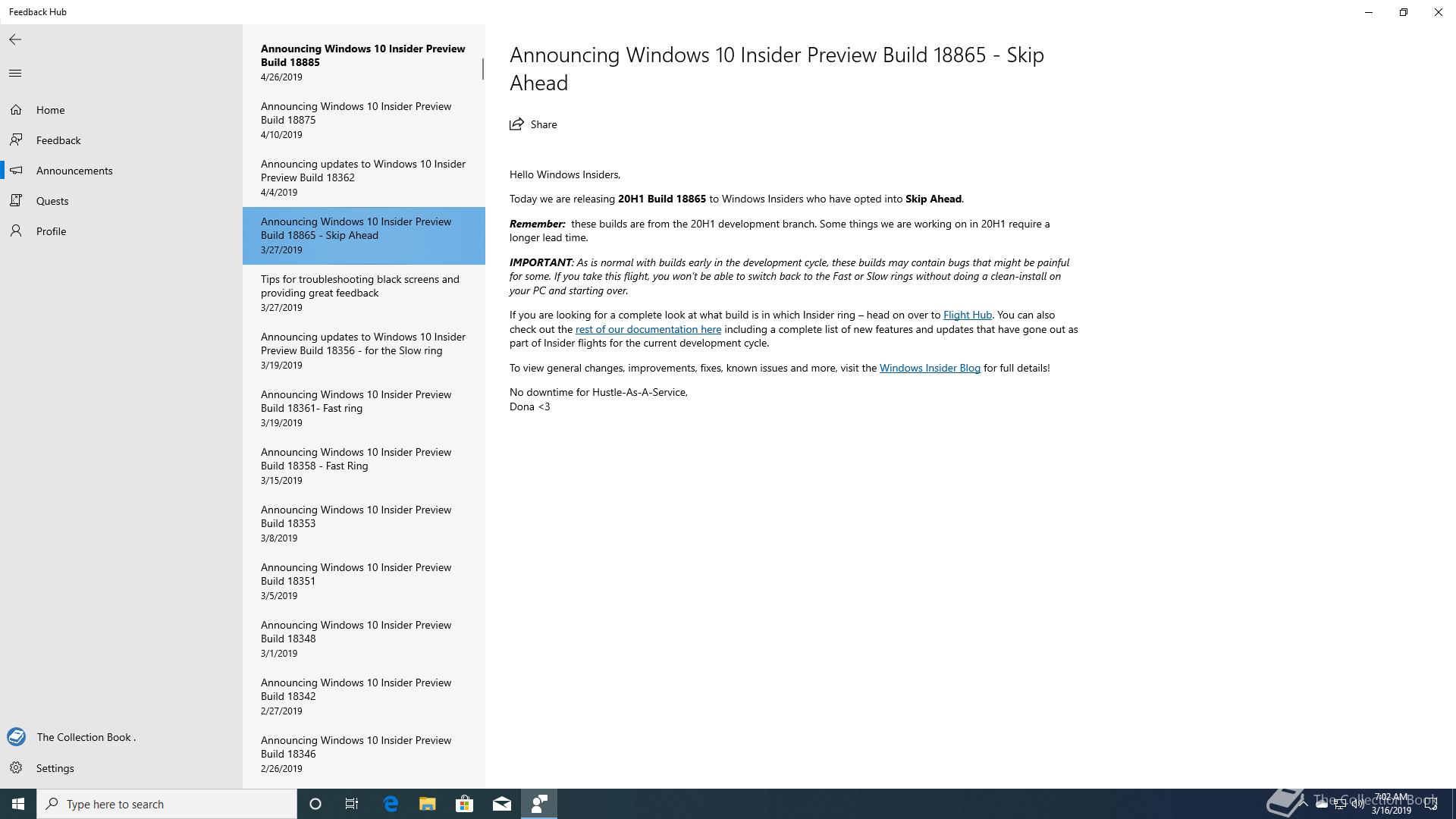Click the Feedback person icon

(x=16, y=140)
